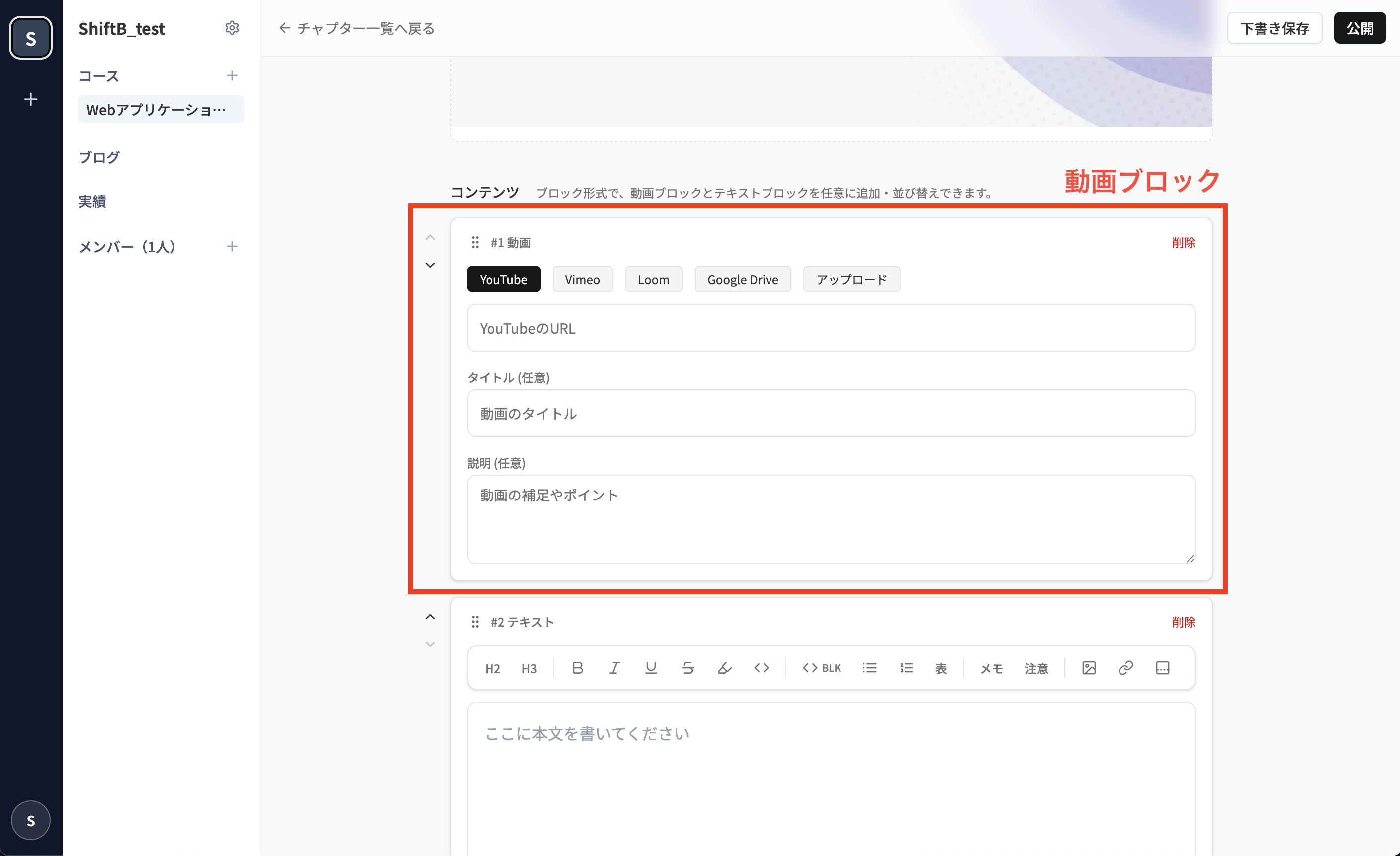1400x856 pixels.
Task: Click the YouTubeのURL input field
Action: pos(831,328)
